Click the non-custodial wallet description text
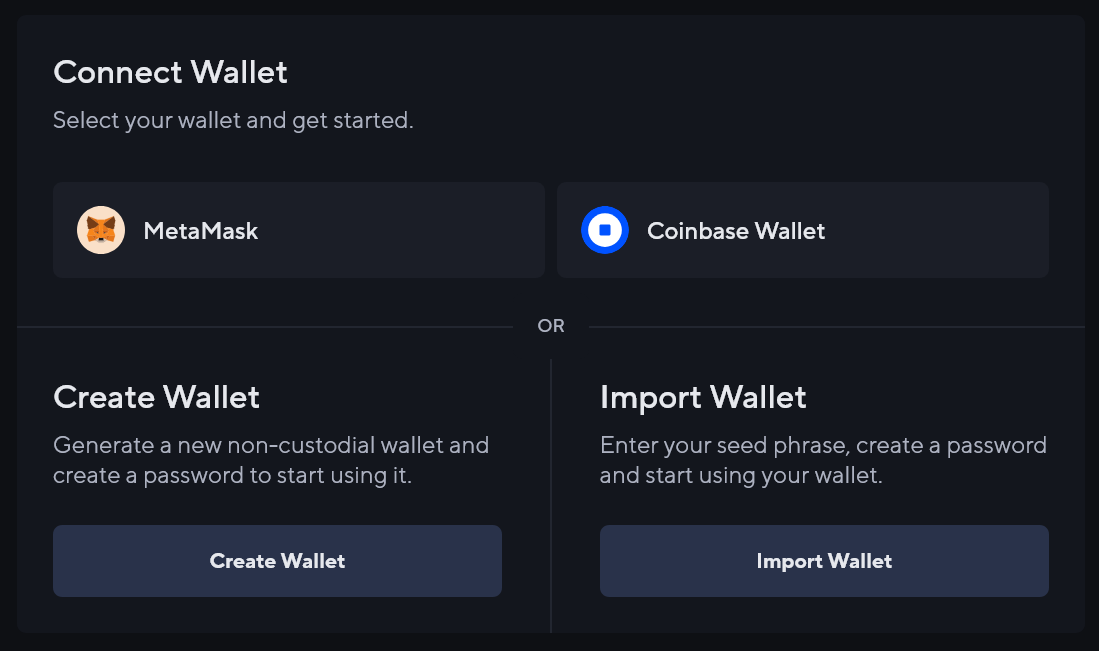1099x651 pixels. 271,460
